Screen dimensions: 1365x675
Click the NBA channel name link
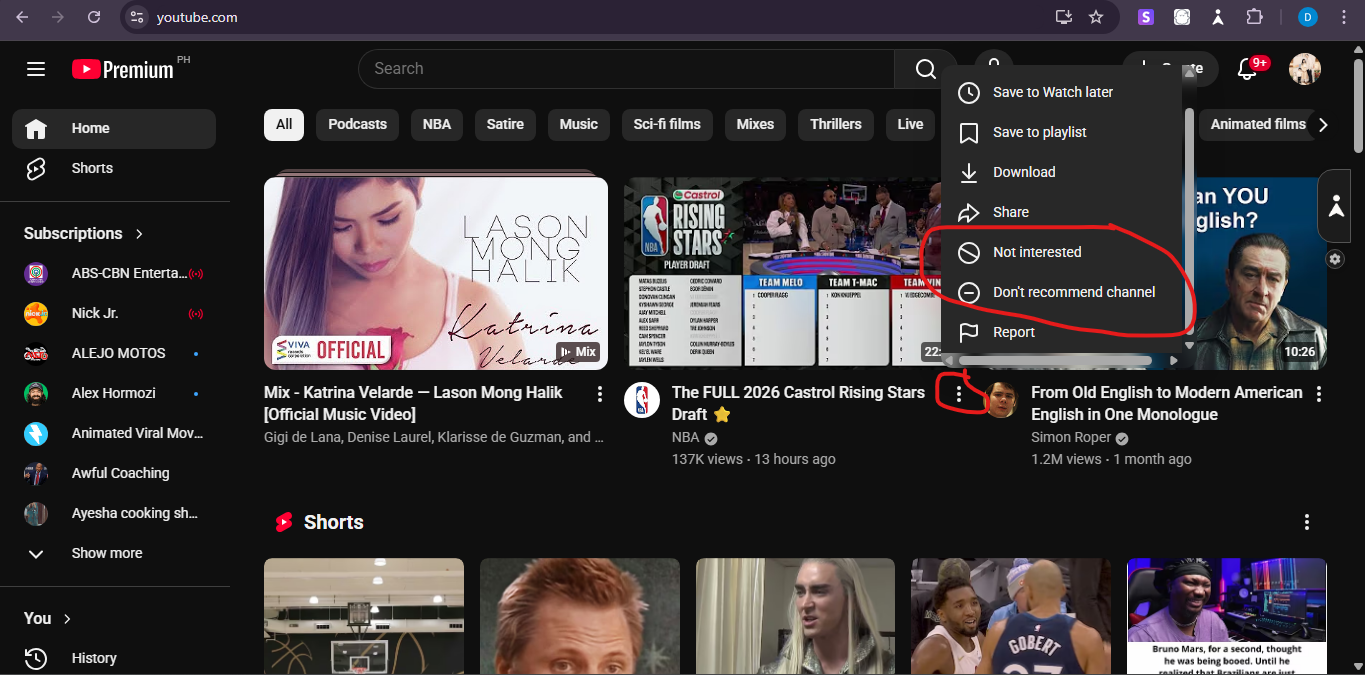tap(685, 437)
